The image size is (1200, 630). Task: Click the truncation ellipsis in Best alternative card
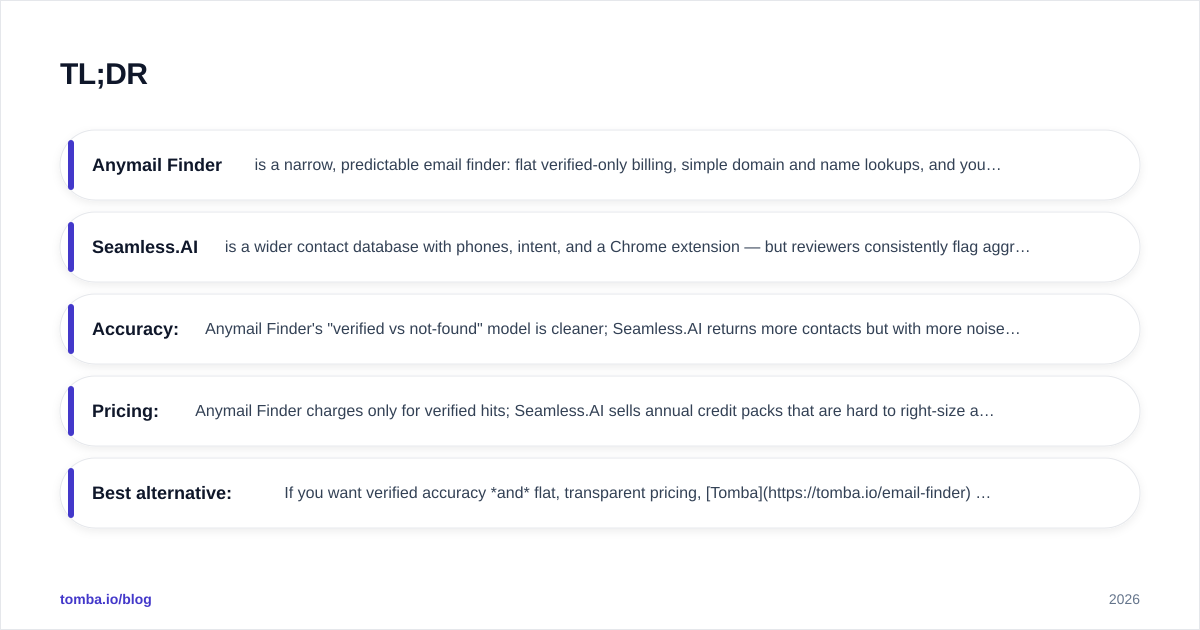click(x=983, y=494)
